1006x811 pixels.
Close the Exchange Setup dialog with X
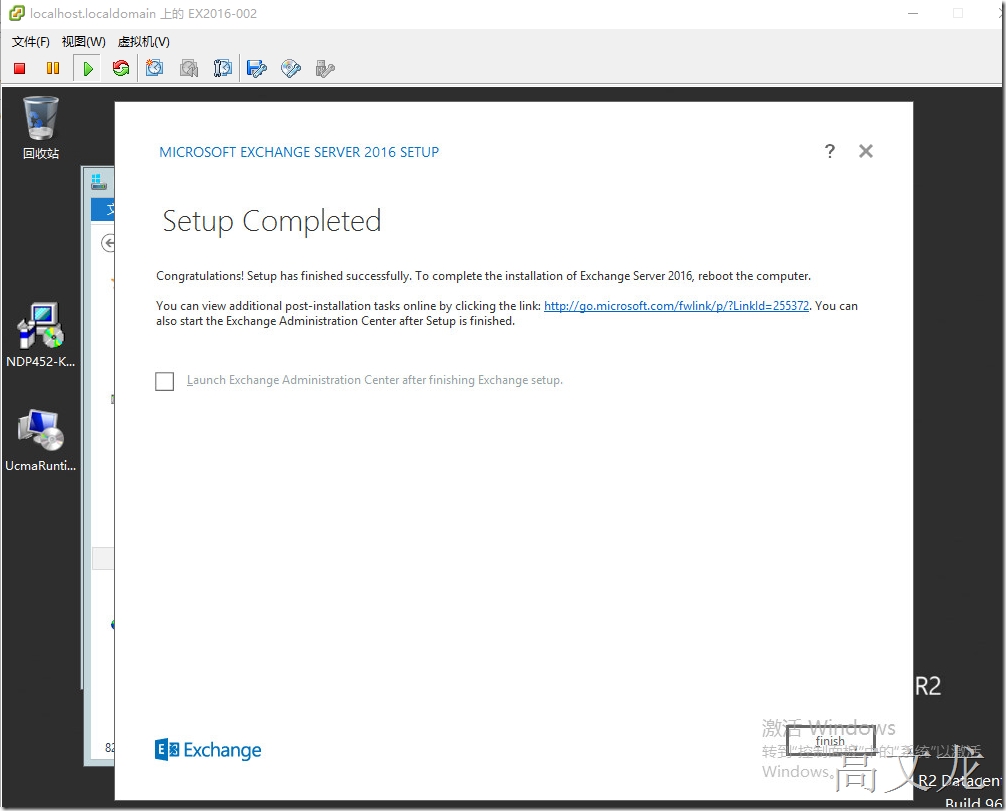865,151
